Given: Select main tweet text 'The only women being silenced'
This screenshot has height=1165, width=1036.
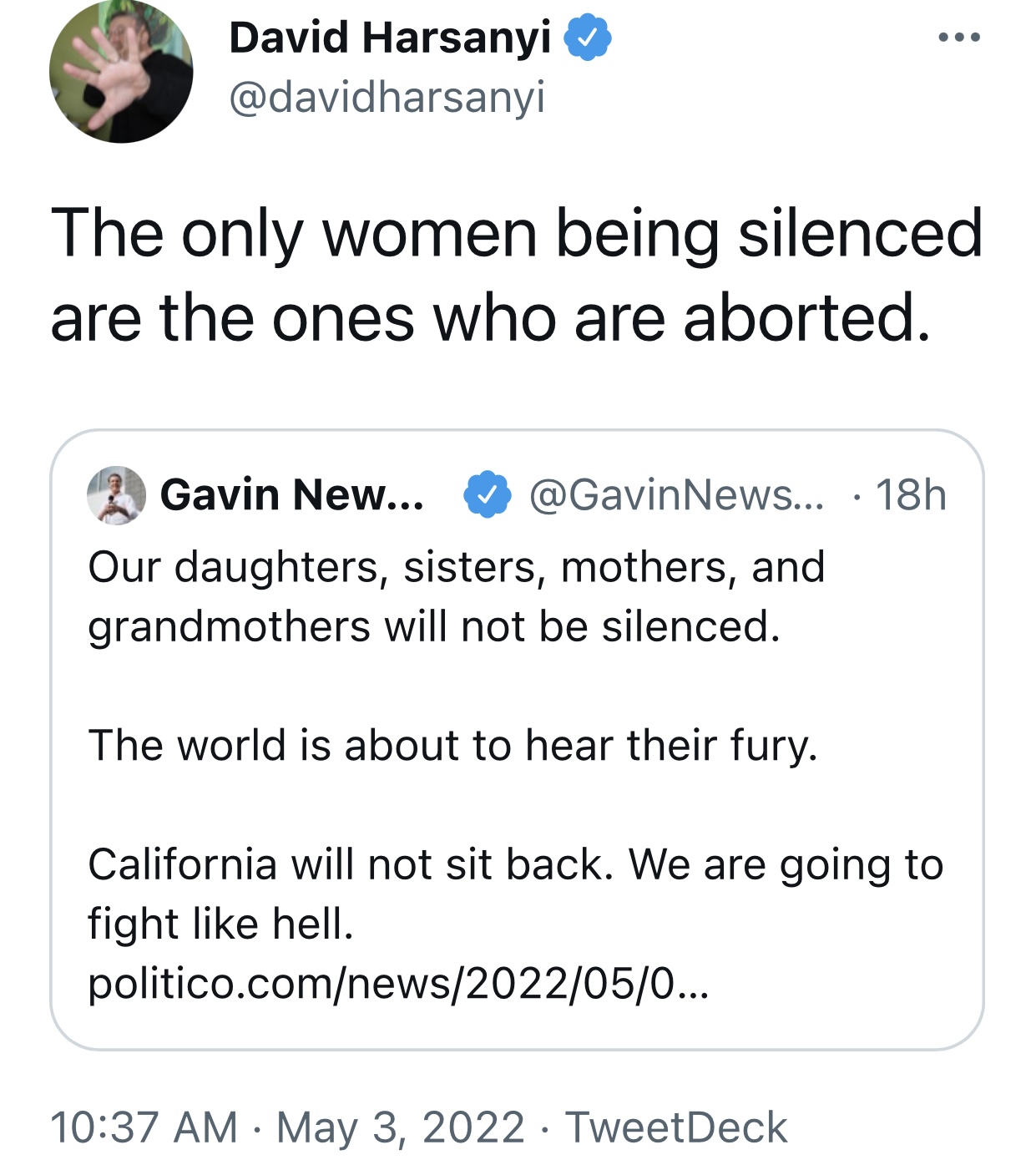Looking at the screenshot, I should [x=517, y=235].
